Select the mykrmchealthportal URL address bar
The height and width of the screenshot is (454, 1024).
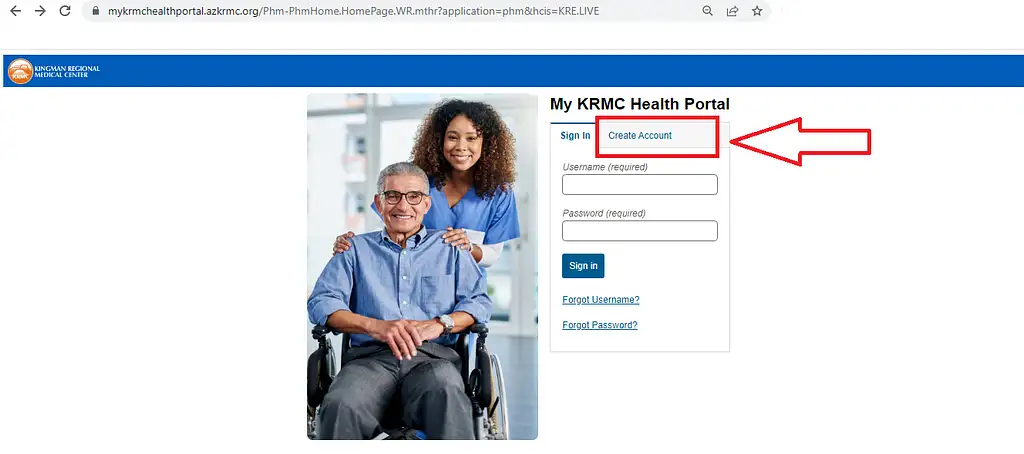(x=392, y=11)
